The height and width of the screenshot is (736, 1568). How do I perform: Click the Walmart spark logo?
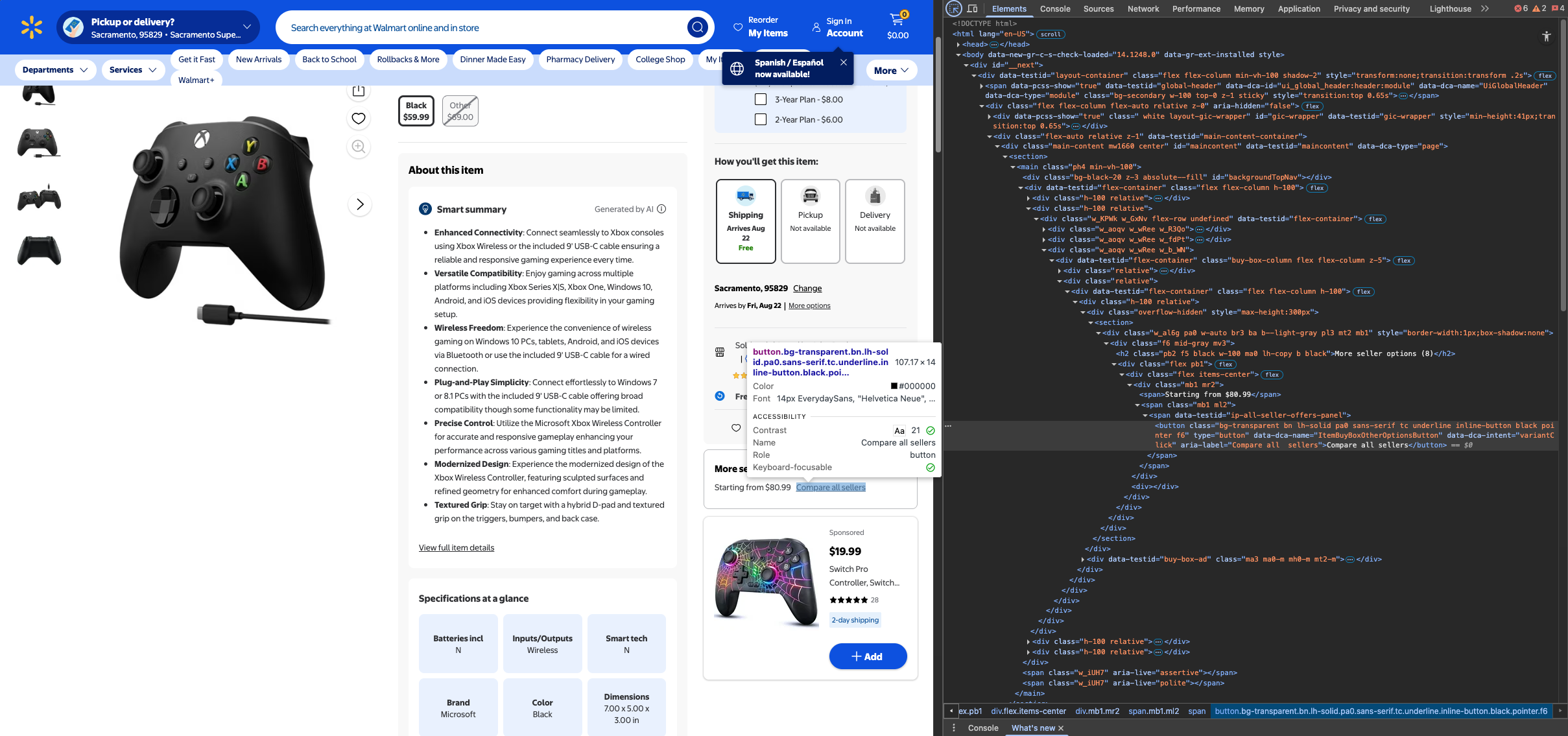click(x=31, y=27)
